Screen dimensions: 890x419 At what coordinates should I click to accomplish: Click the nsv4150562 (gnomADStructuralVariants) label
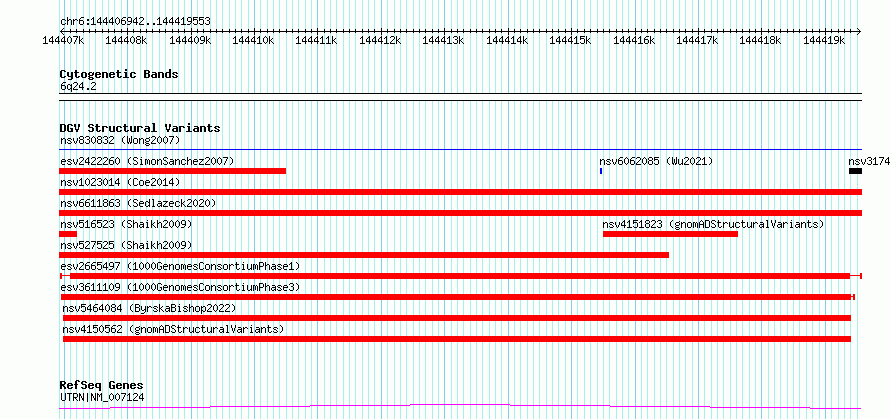pyautogui.click(x=173, y=329)
